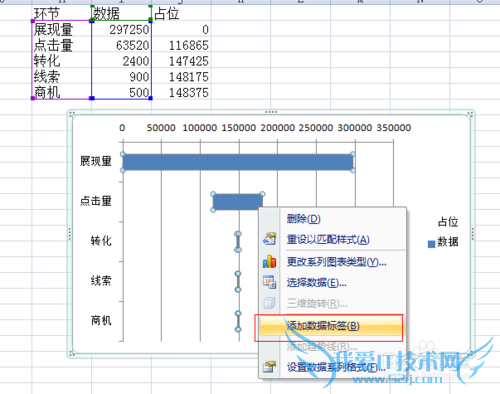Click the 点击量 category axis label
Viewport: 500px width, 394px height.
(x=95, y=201)
